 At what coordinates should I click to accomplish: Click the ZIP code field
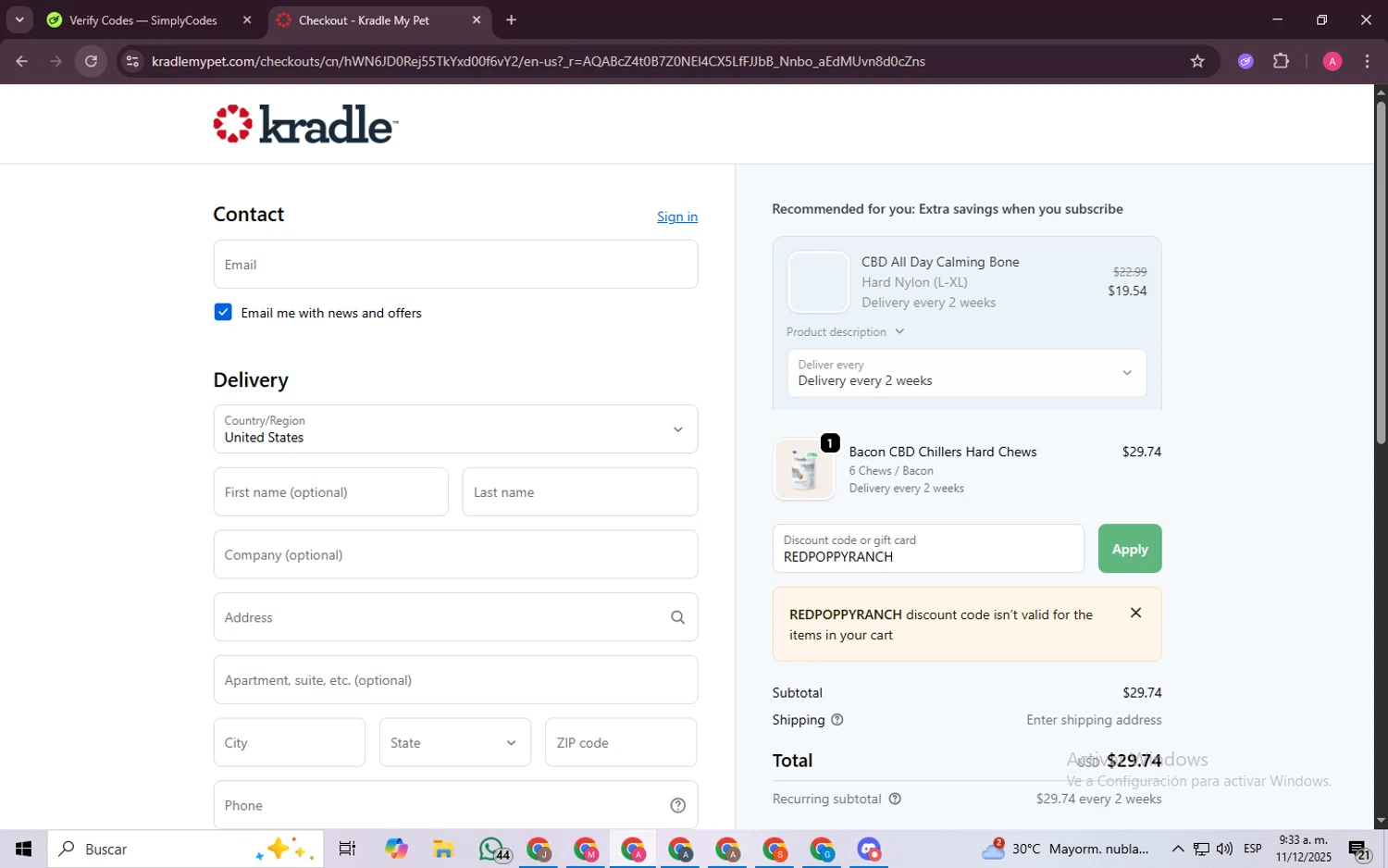tap(621, 742)
